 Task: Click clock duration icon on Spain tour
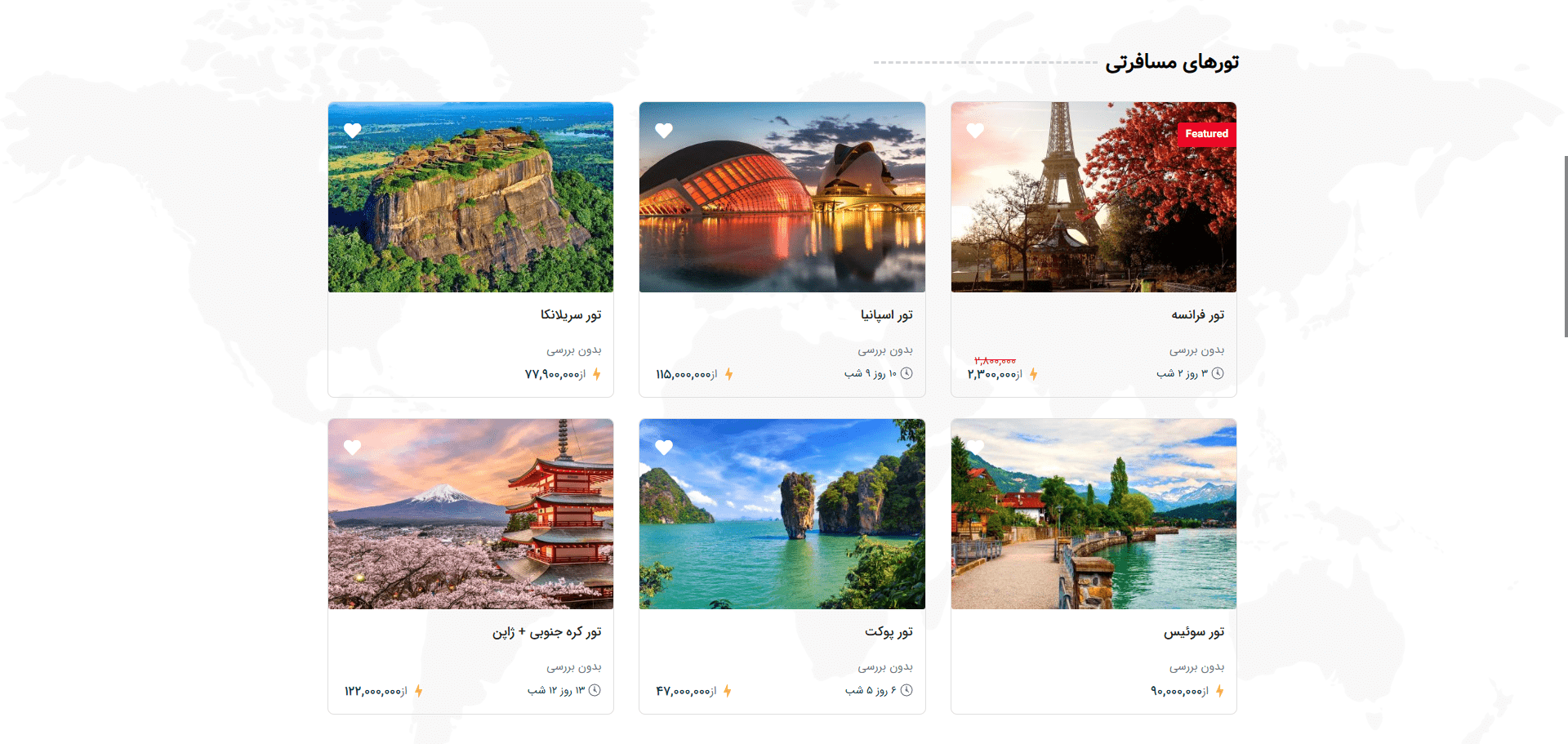coord(906,373)
